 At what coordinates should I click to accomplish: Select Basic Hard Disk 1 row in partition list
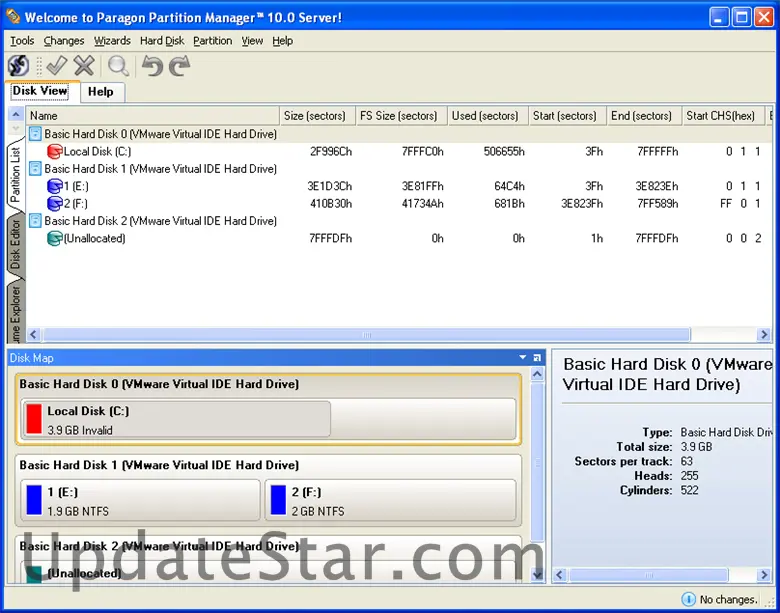point(399,169)
